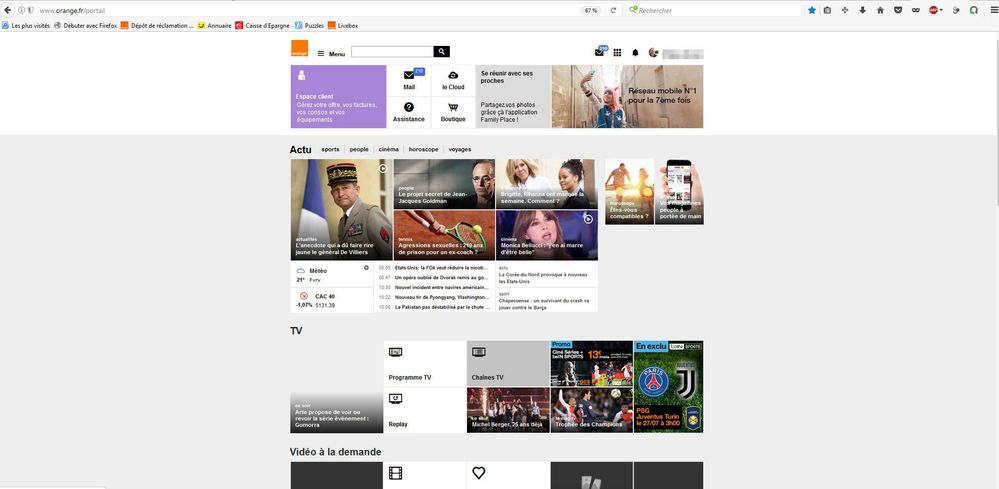Select the sports tab under Actu
Viewport: 999px width, 489px height.
[330, 149]
